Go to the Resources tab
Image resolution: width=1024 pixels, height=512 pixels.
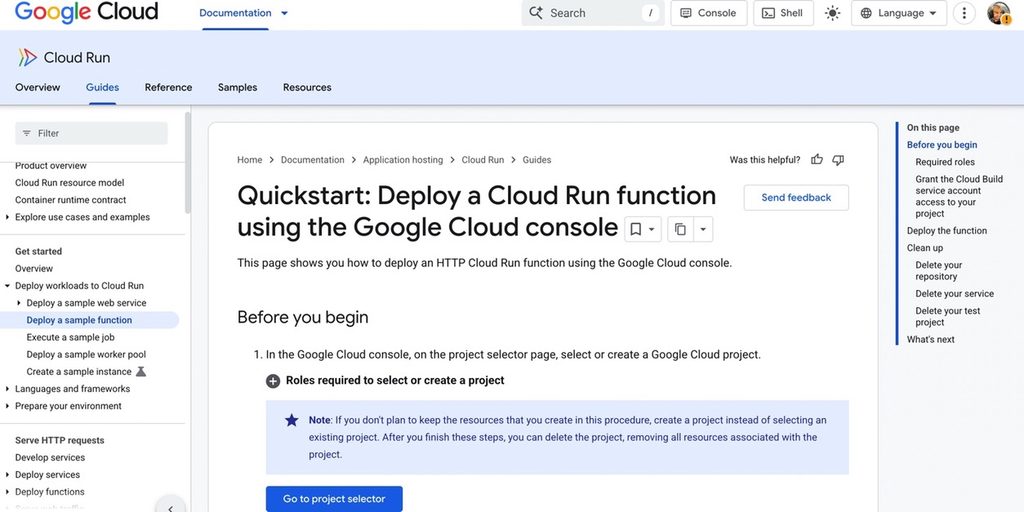coord(307,87)
